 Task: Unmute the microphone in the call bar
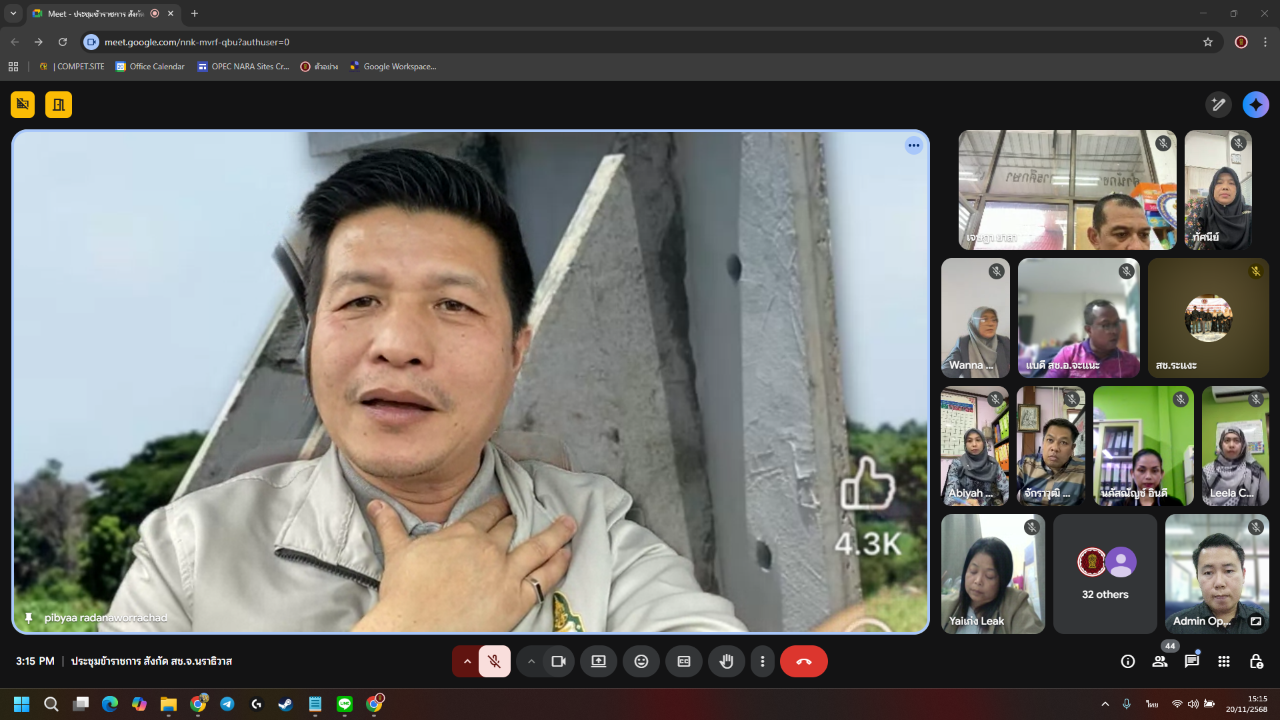tap(494, 661)
